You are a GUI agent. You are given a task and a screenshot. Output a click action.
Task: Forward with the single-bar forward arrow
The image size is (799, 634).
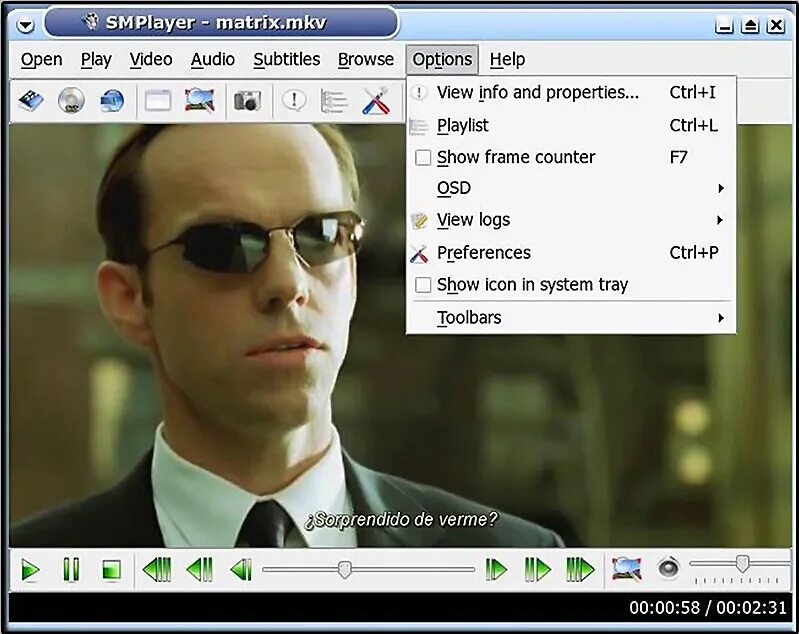[x=496, y=569]
